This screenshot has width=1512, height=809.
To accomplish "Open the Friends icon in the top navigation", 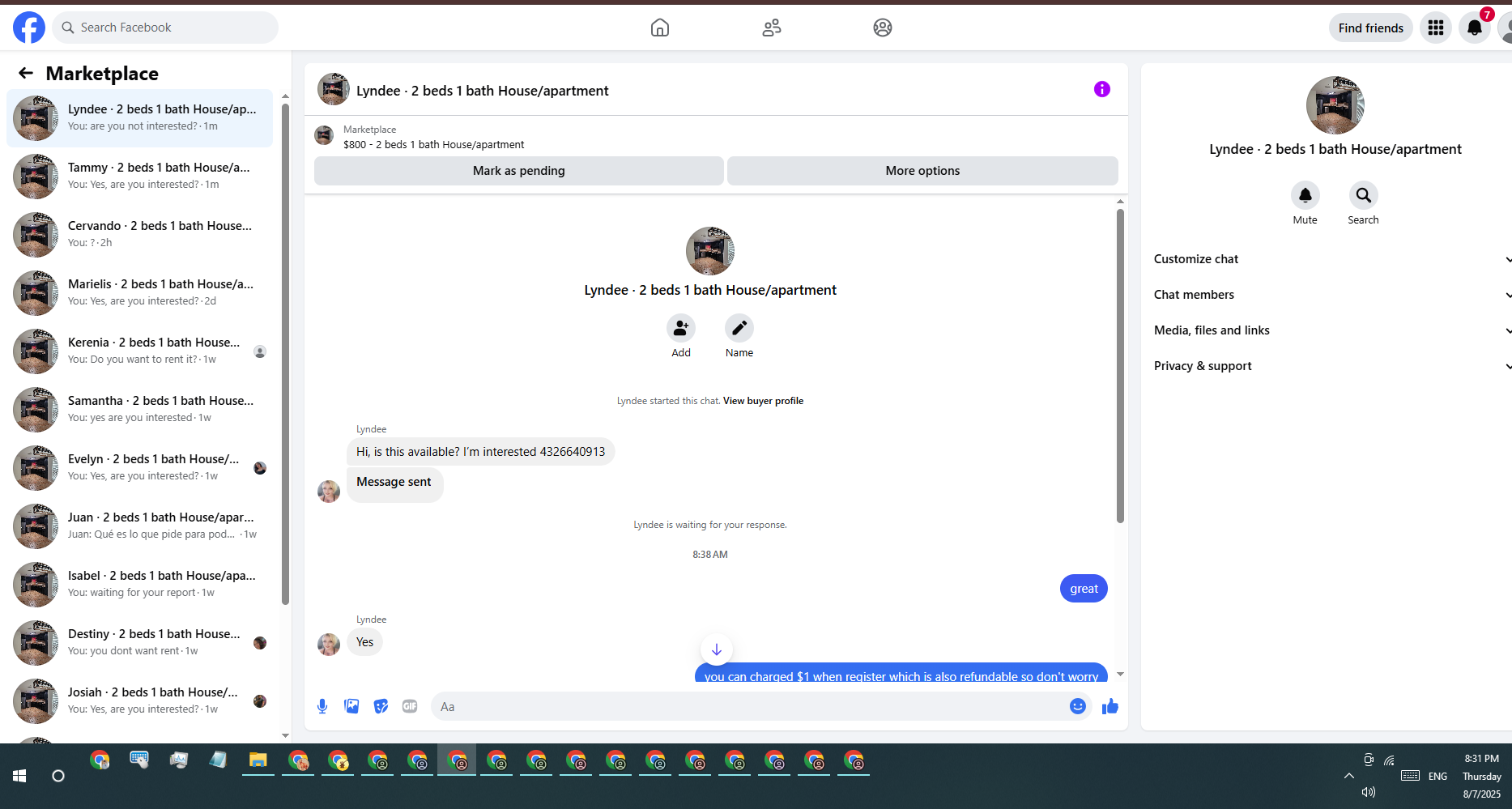I will pyautogui.click(x=772, y=28).
